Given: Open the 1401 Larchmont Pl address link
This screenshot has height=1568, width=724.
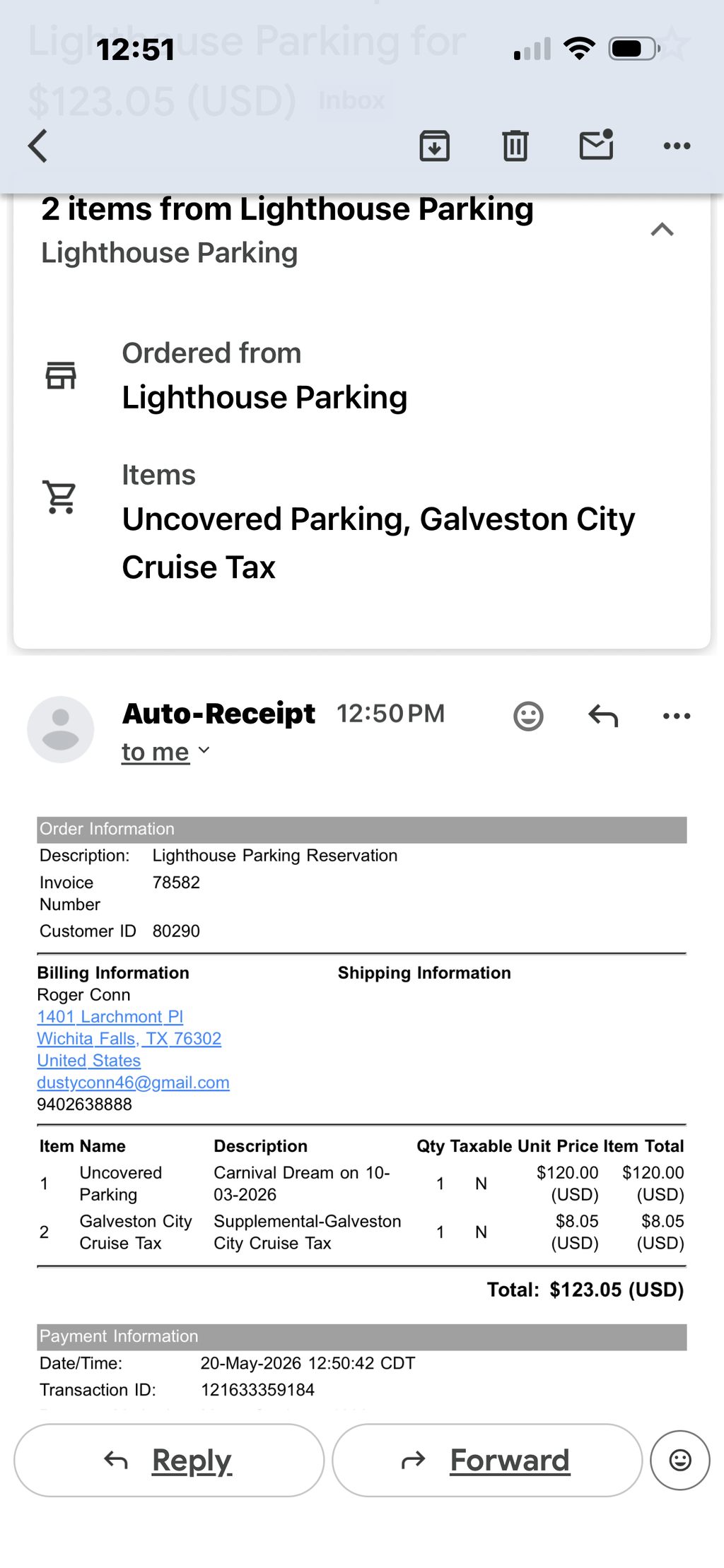Looking at the screenshot, I should click(110, 1016).
